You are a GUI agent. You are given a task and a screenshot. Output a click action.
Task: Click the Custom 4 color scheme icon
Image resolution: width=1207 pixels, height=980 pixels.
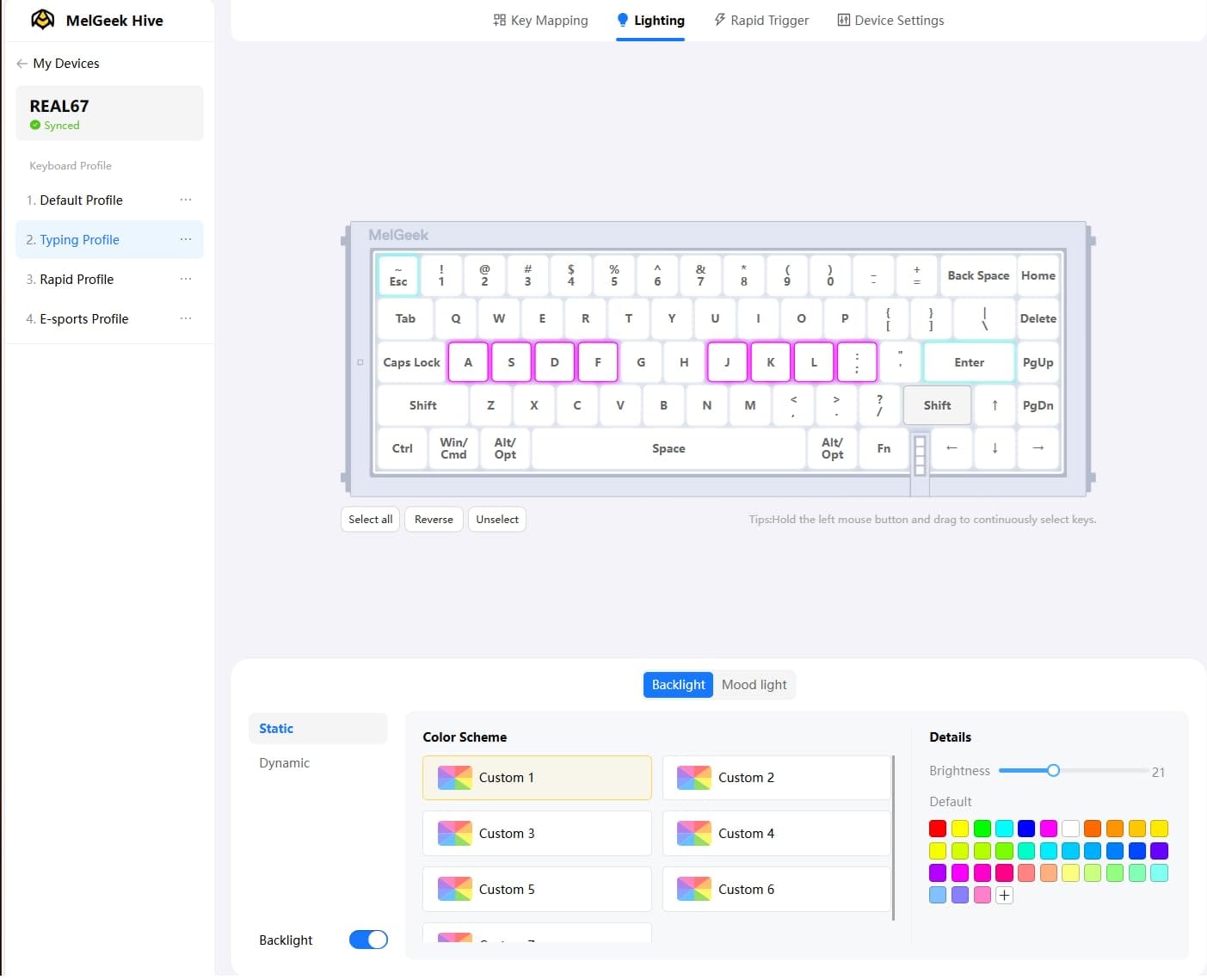pos(693,834)
